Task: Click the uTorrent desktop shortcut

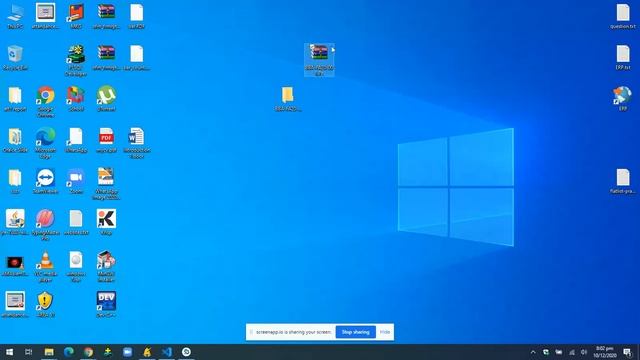Action: pyautogui.click(x=106, y=98)
